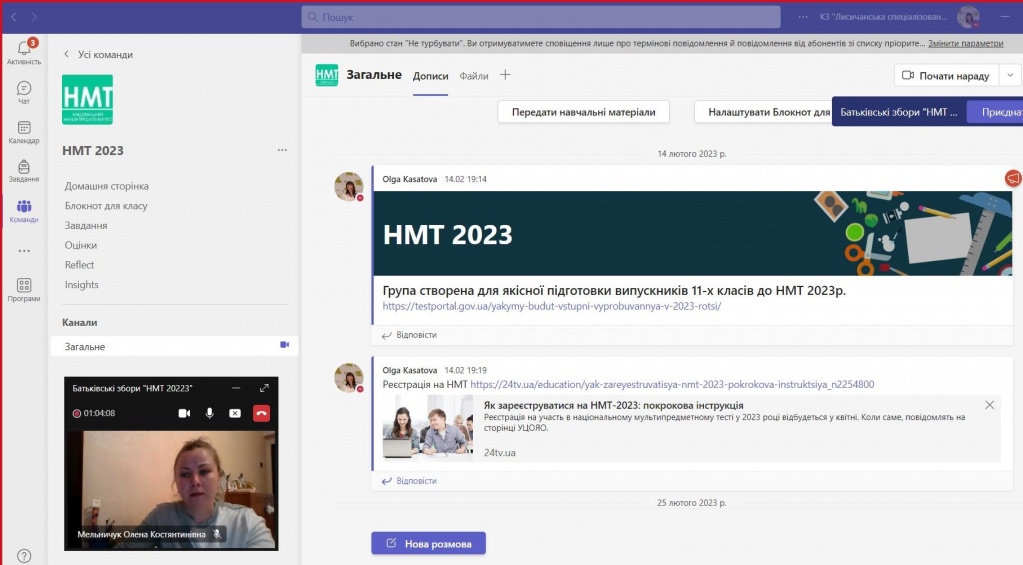Go back to Усі команди list

coord(98,54)
